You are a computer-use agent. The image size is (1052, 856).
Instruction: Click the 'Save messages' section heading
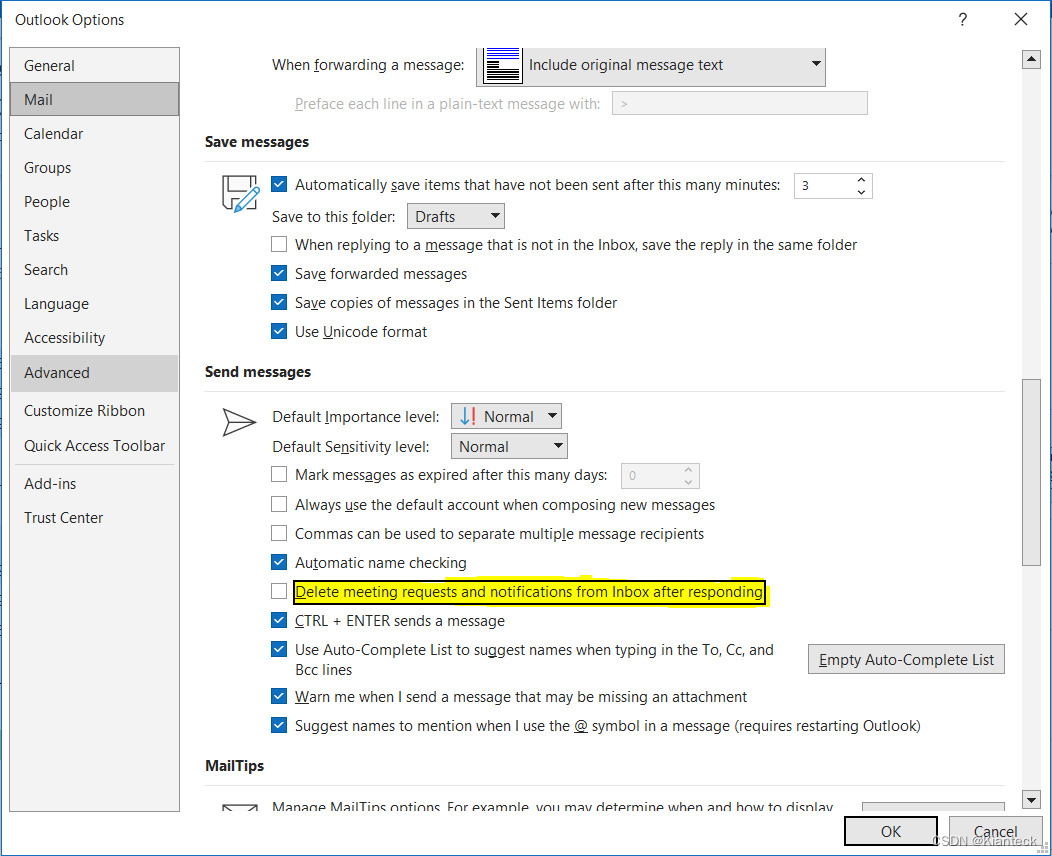pyautogui.click(x=257, y=142)
